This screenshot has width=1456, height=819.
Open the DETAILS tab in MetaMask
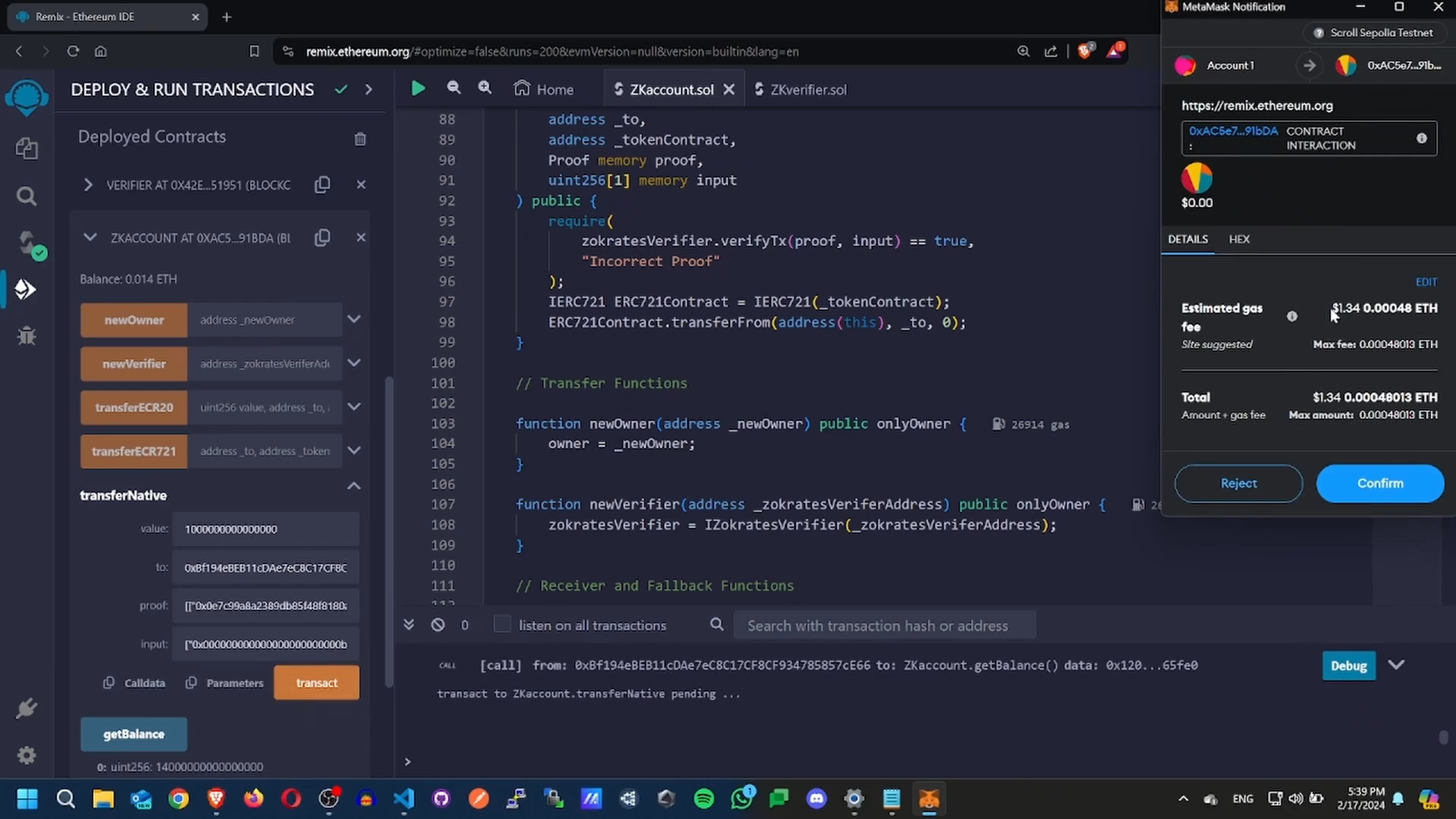[1188, 239]
